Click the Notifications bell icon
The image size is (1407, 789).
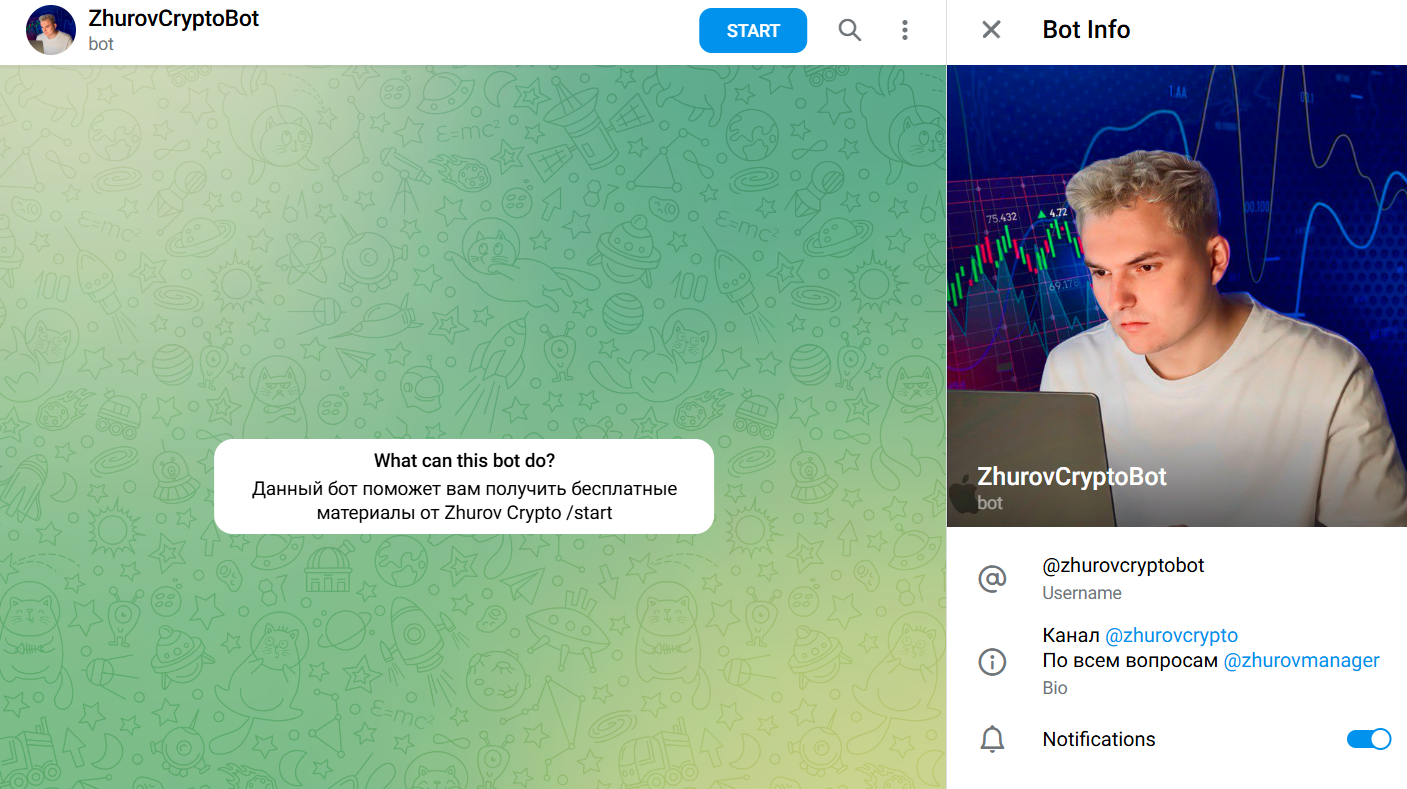click(x=992, y=740)
